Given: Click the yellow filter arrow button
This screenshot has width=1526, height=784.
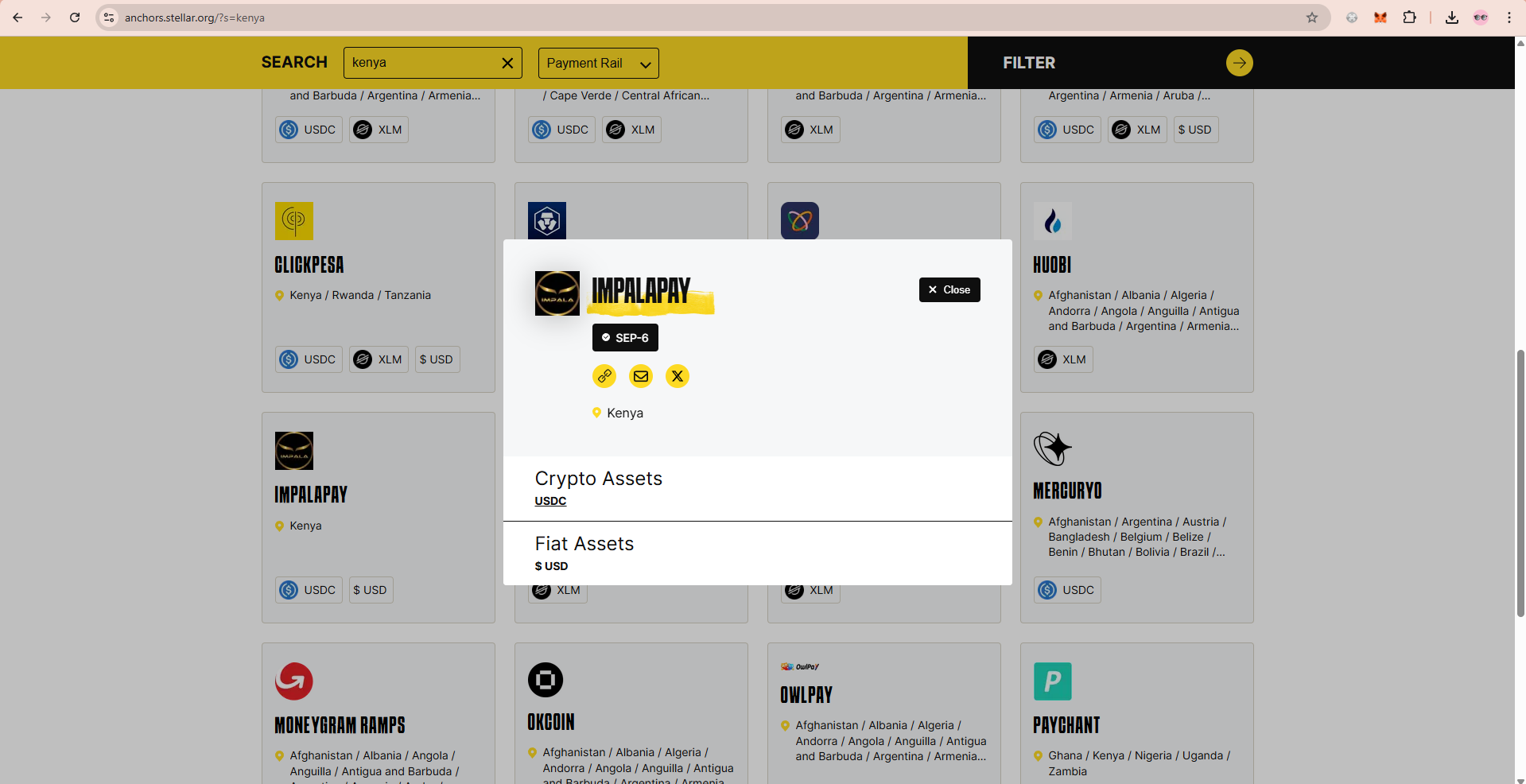Looking at the screenshot, I should pyautogui.click(x=1239, y=63).
